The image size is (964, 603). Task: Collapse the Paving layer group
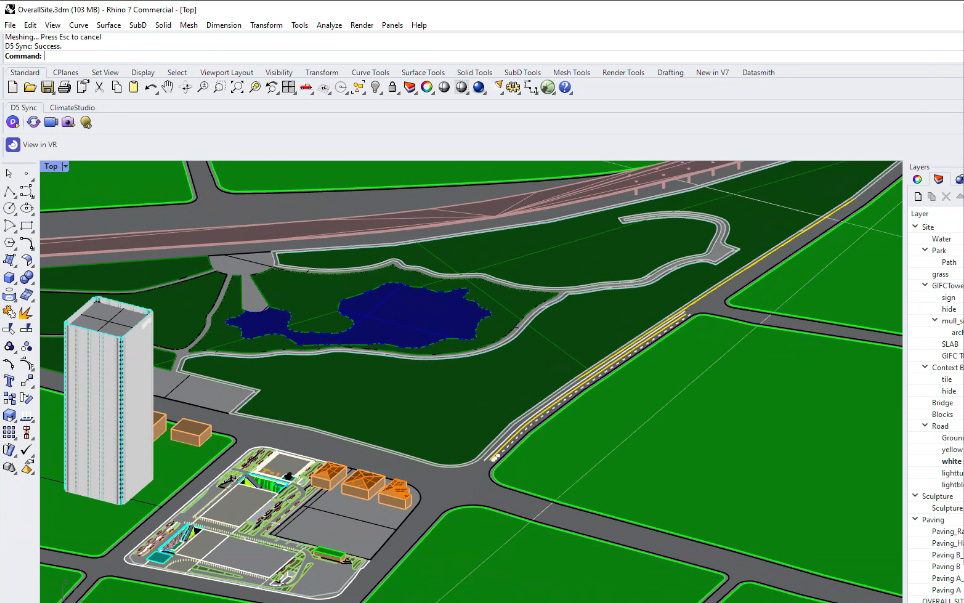(915, 520)
